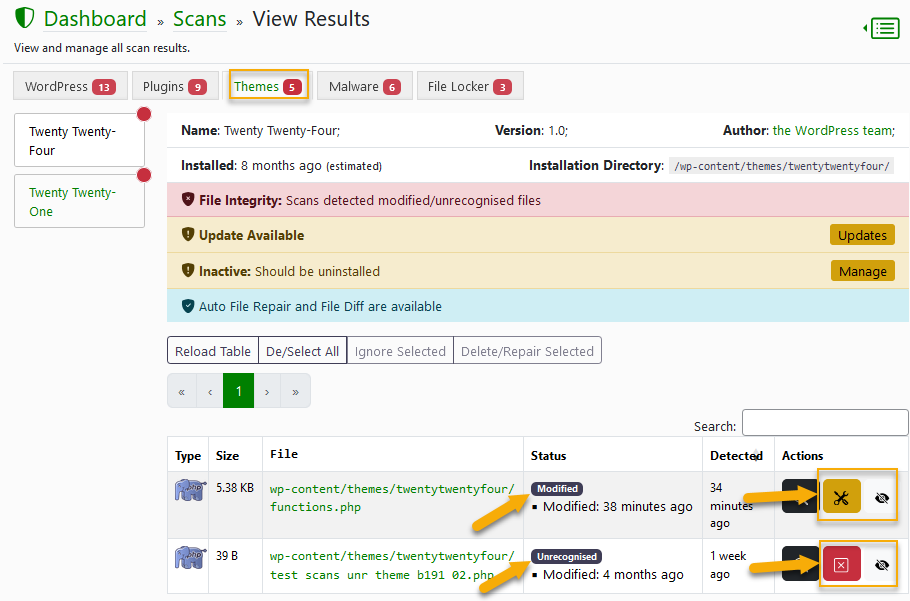Select the Twenty Twenty-Four theme item
The image size is (910, 601).
tap(80, 140)
